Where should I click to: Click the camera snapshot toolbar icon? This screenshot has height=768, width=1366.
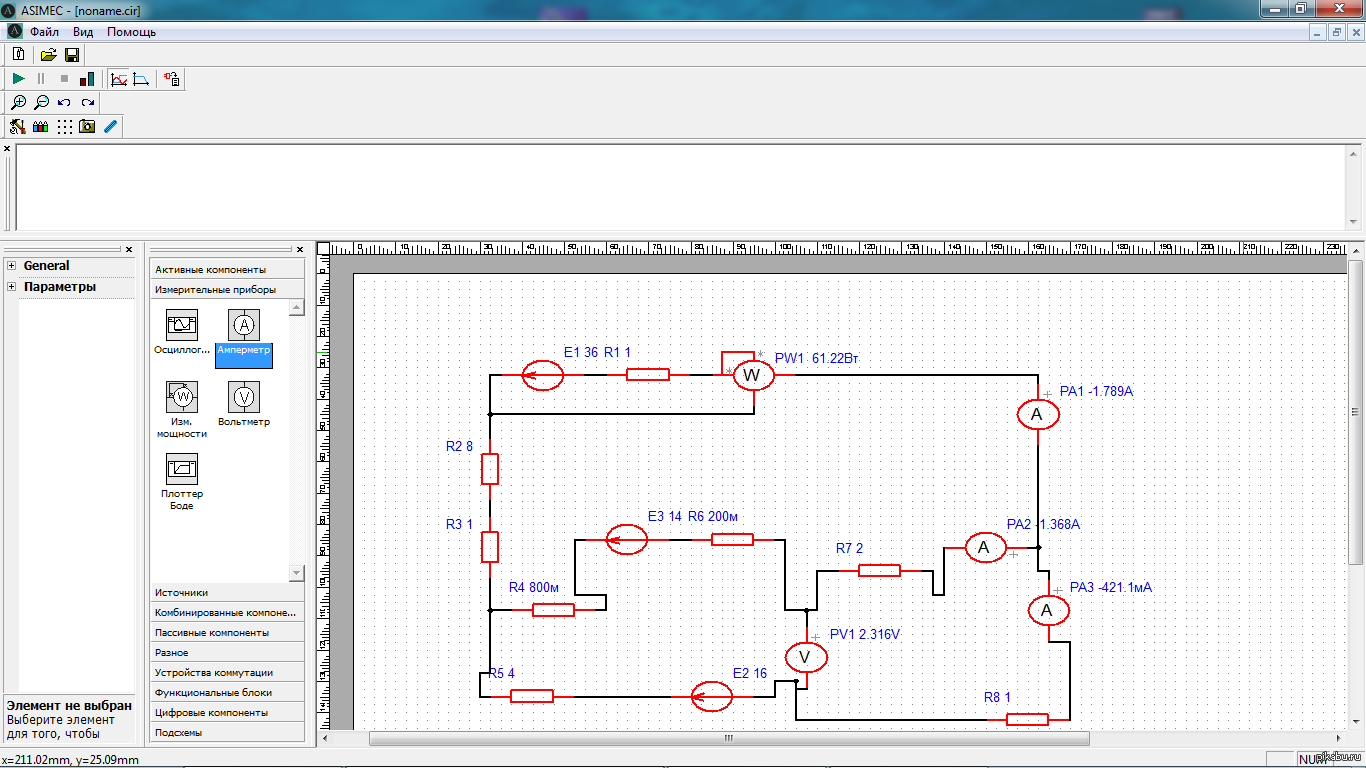pos(87,126)
